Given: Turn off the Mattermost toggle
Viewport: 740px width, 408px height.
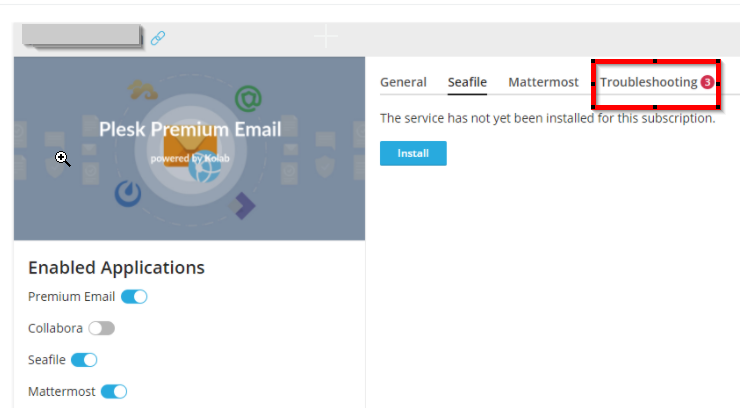Looking at the screenshot, I should 114,391.
